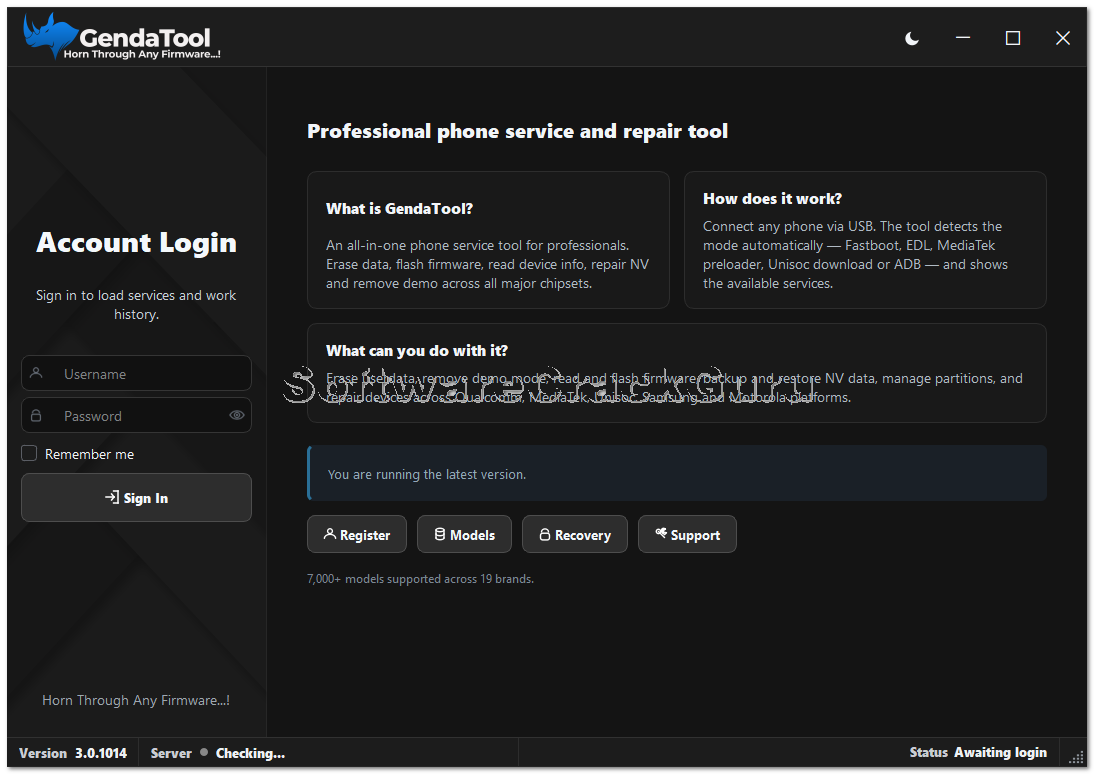Viewport: 1094px width, 774px height.
Task: Click the server status dot indicator
Action: [x=204, y=752]
